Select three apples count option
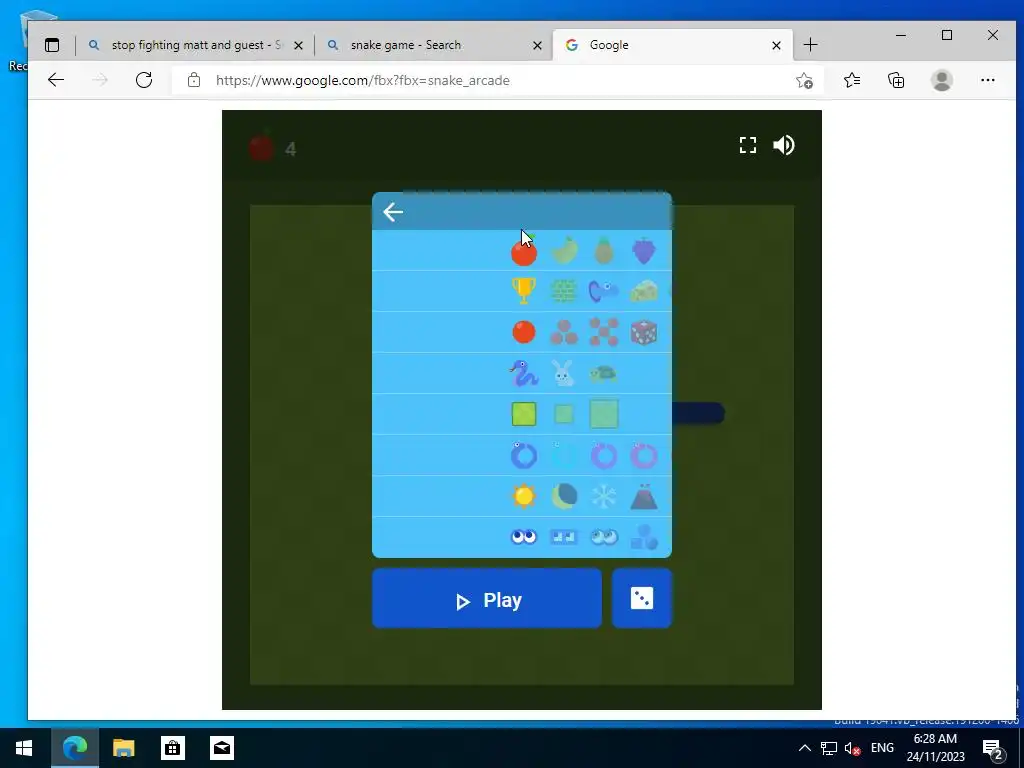The image size is (1024, 768). [564, 332]
